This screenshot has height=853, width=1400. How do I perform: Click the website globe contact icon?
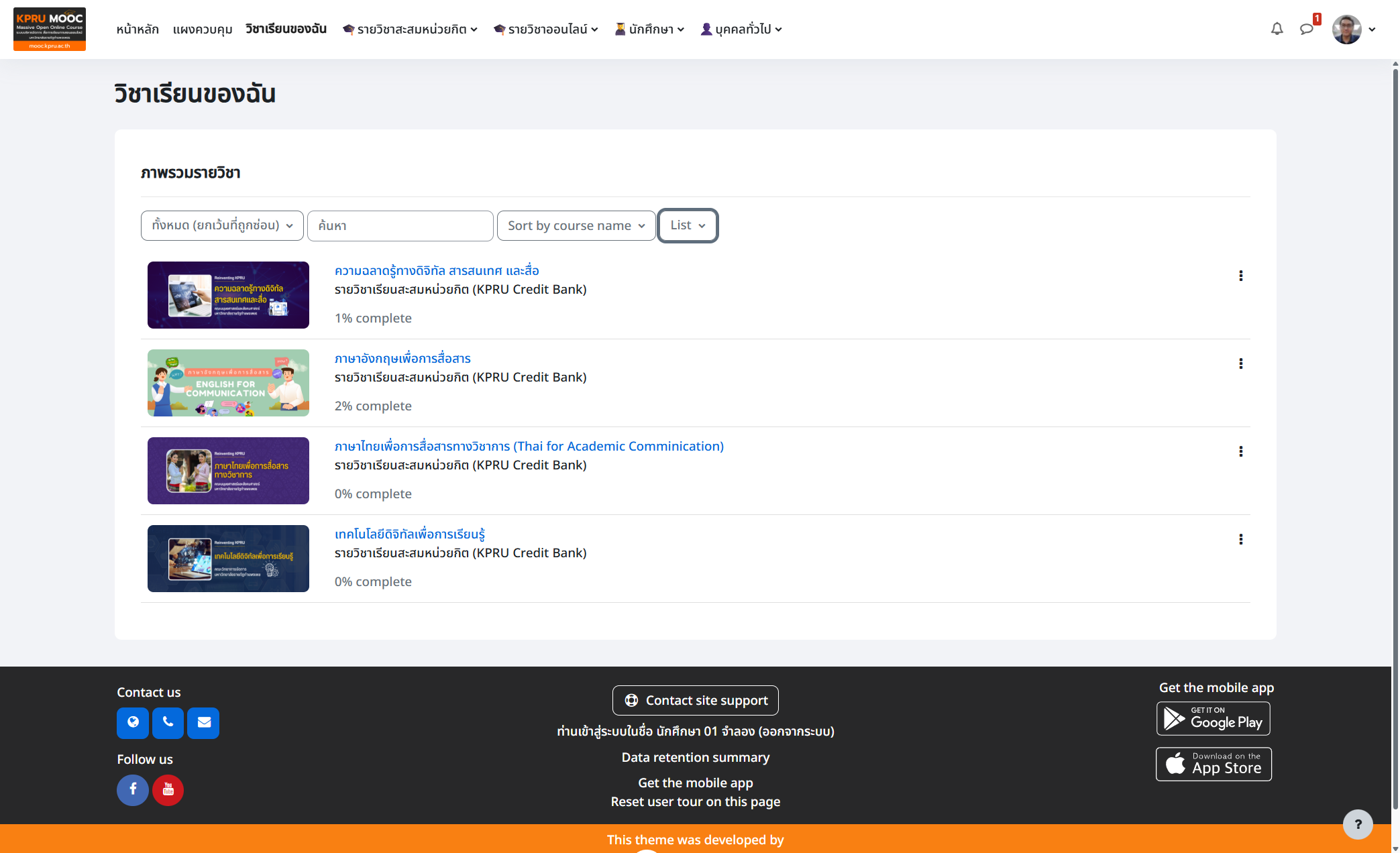coord(133,723)
